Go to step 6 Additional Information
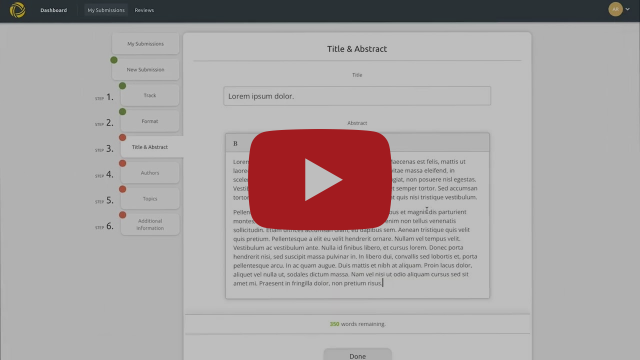The height and width of the screenshot is (360, 640). [x=150, y=224]
